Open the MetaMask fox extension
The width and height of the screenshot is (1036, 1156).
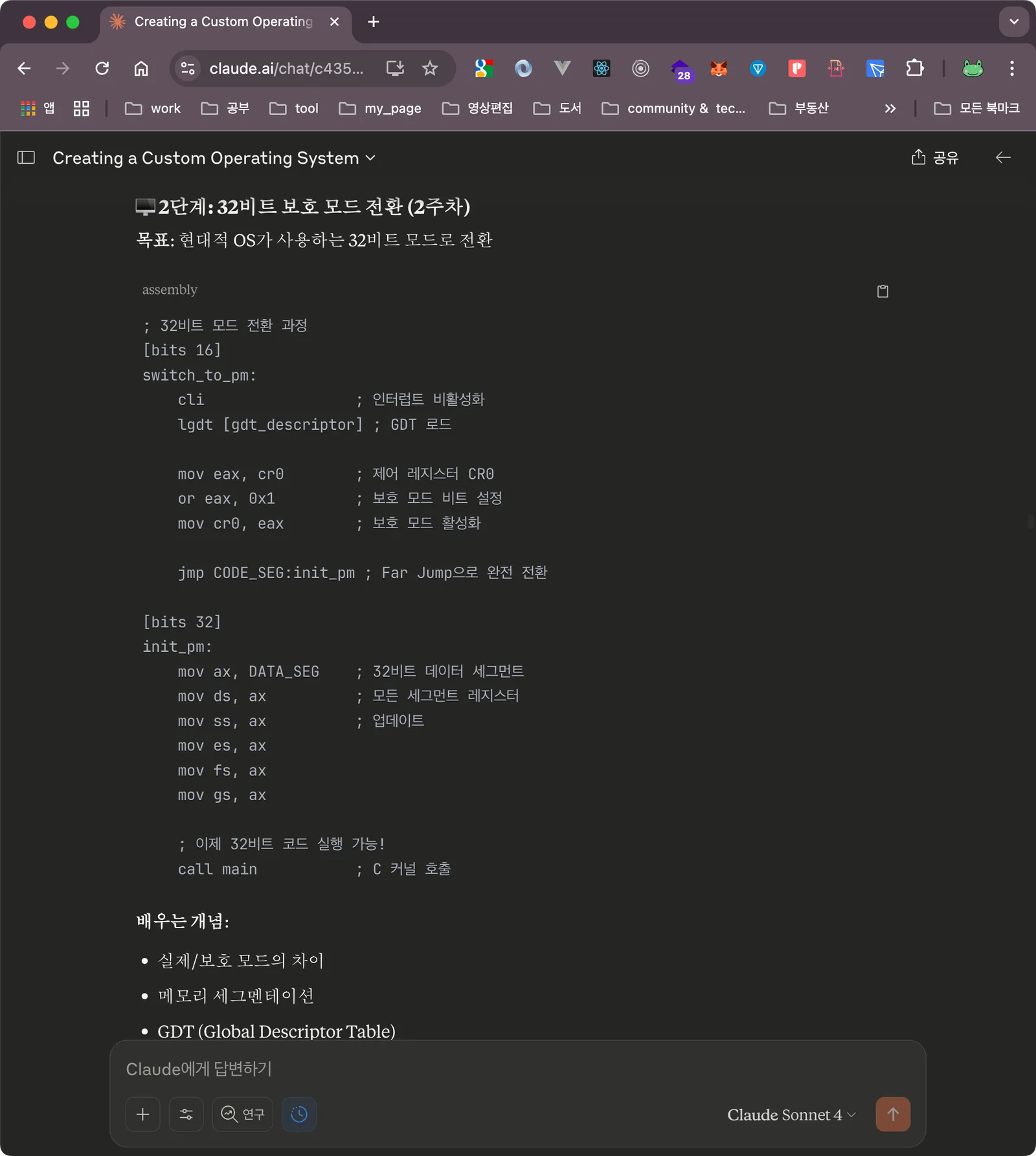[719, 69]
